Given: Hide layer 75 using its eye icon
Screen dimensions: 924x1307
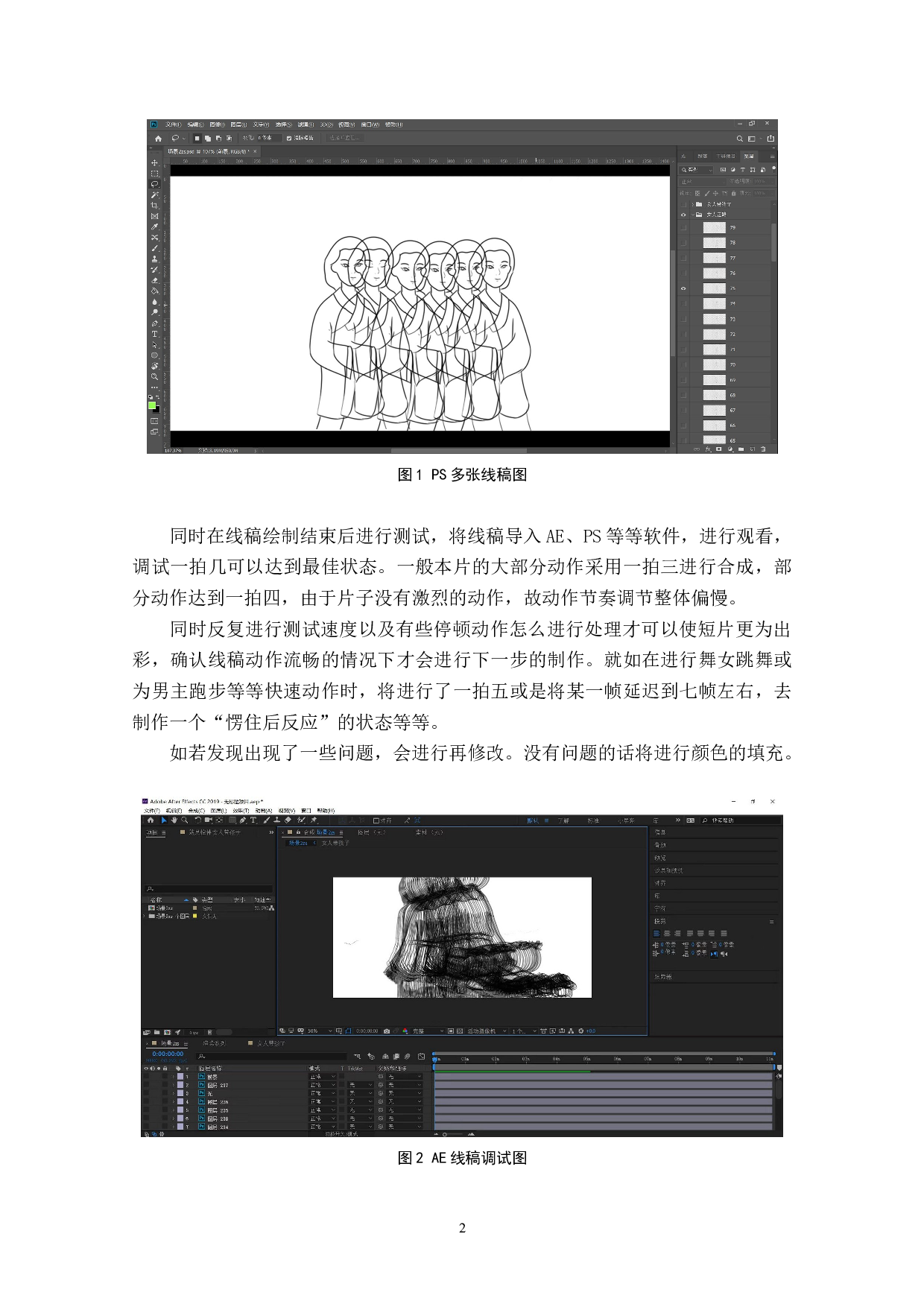Looking at the screenshot, I should [x=683, y=288].
